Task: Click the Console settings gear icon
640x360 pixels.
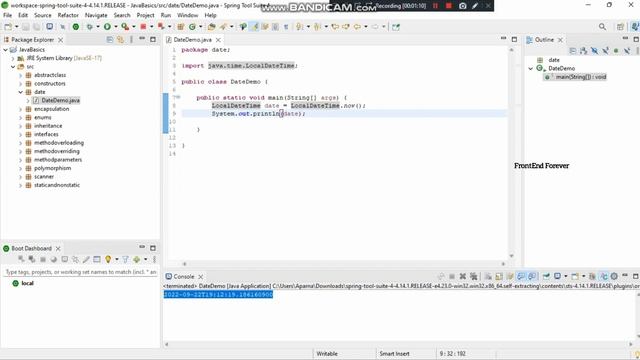Action: coord(614,276)
